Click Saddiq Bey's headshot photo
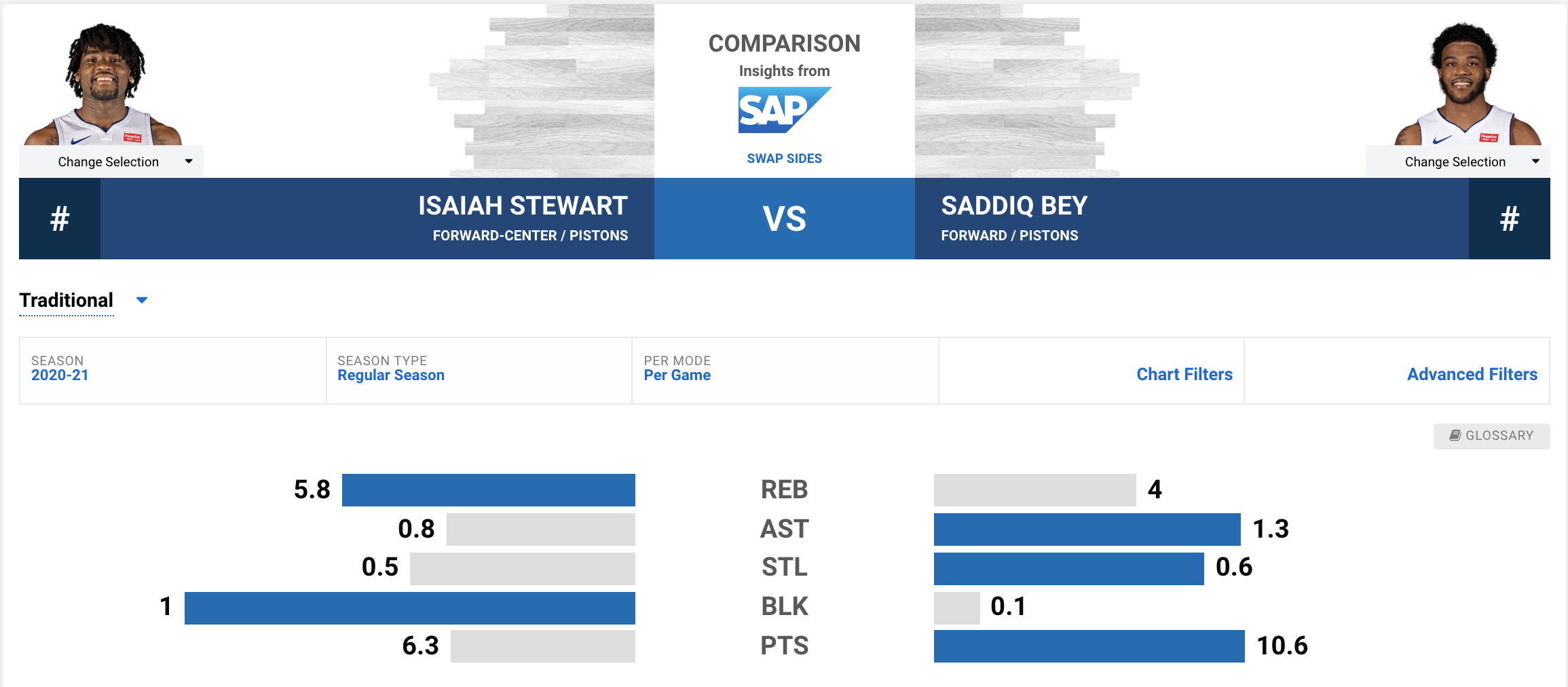Screen dimensions: 1568x687 tap(1466, 85)
